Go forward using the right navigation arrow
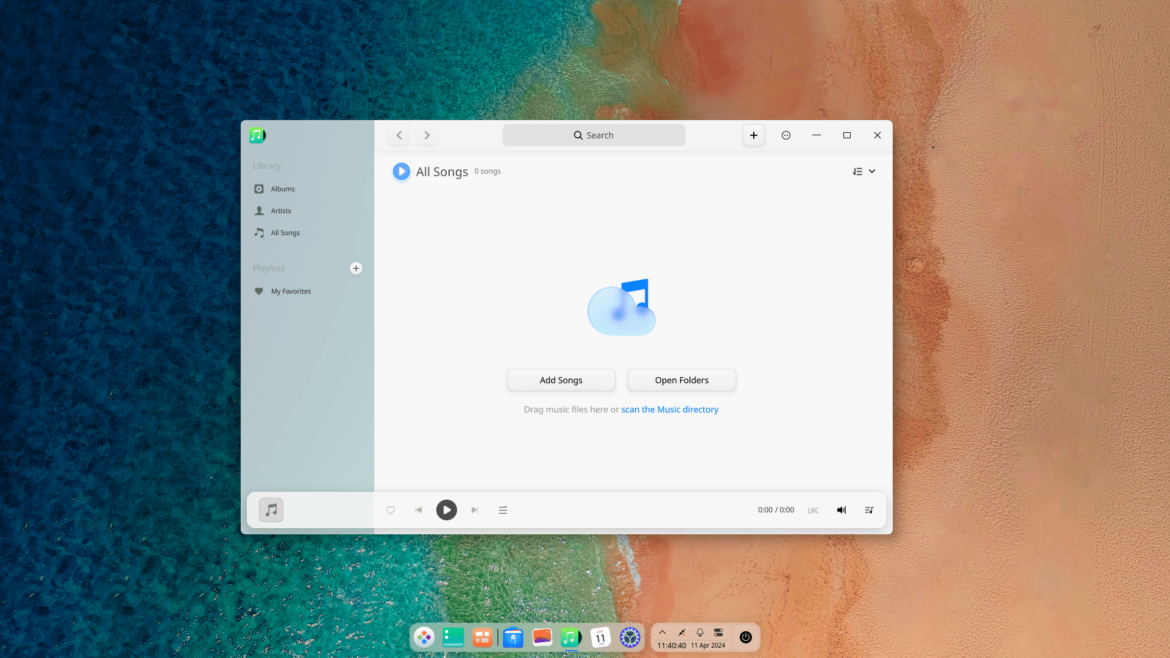The image size is (1170, 658). pos(427,135)
